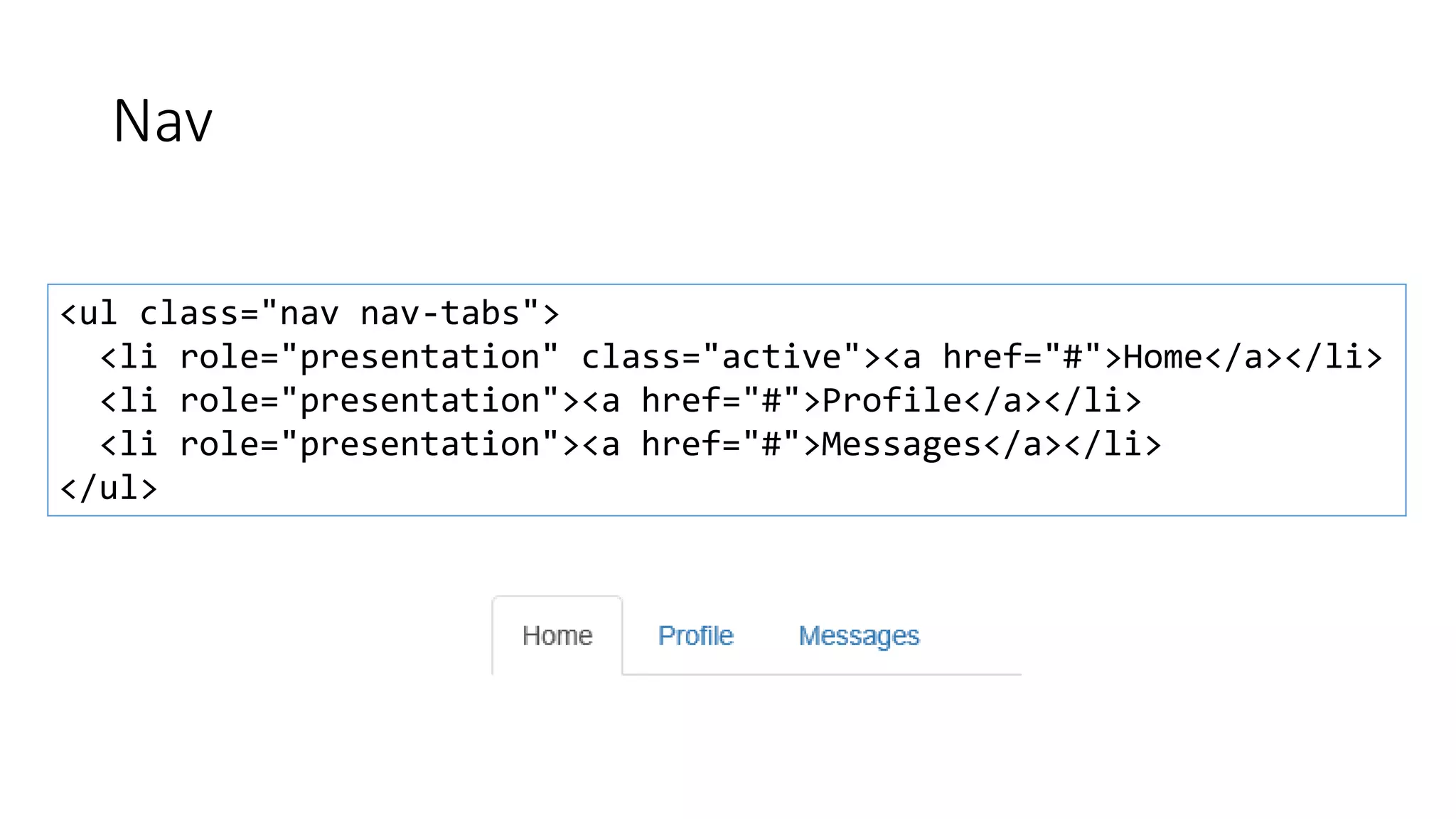Click the ul class nav-tabs opening line
Screen dimensions: 1456x819
tap(310, 314)
